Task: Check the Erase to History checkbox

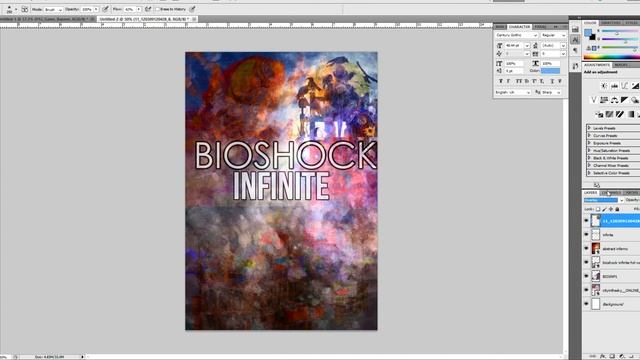Action: [x=158, y=9]
